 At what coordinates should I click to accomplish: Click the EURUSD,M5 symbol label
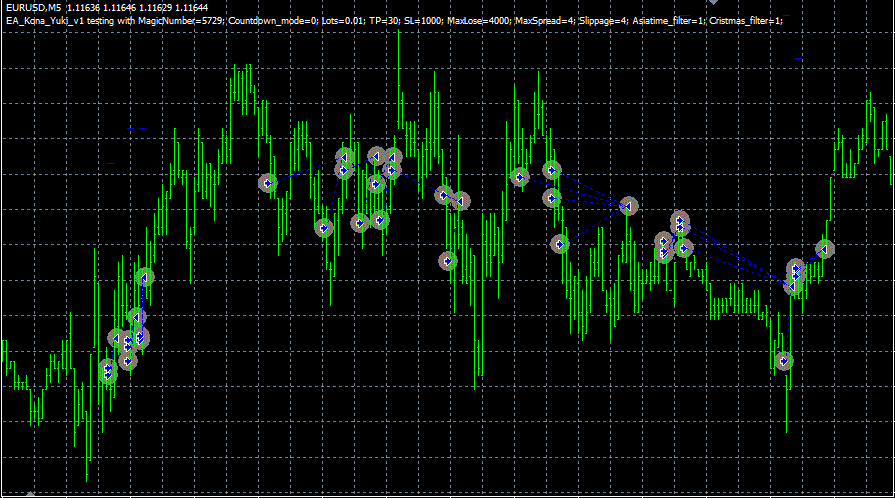(x=33, y=7)
